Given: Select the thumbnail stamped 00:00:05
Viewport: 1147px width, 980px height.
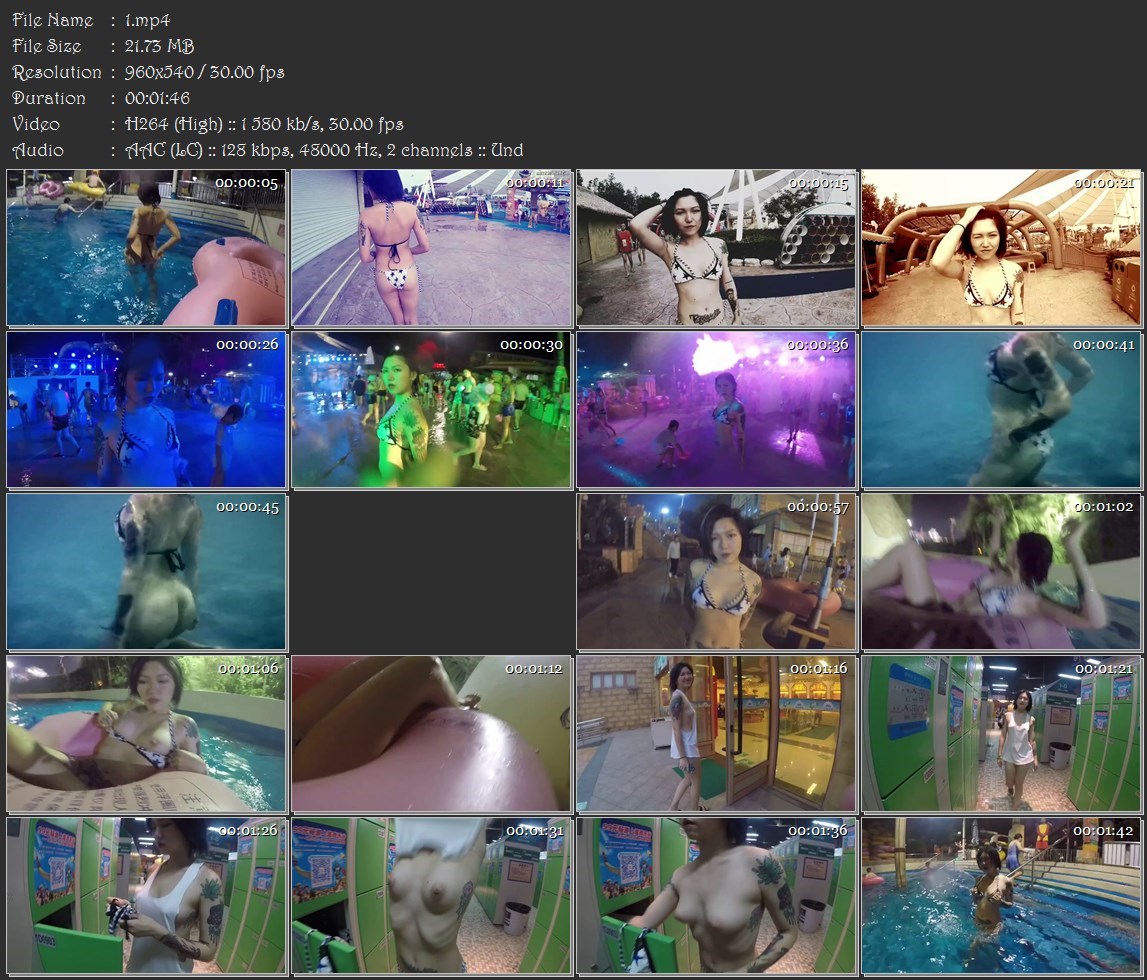Looking at the screenshot, I should [x=146, y=248].
